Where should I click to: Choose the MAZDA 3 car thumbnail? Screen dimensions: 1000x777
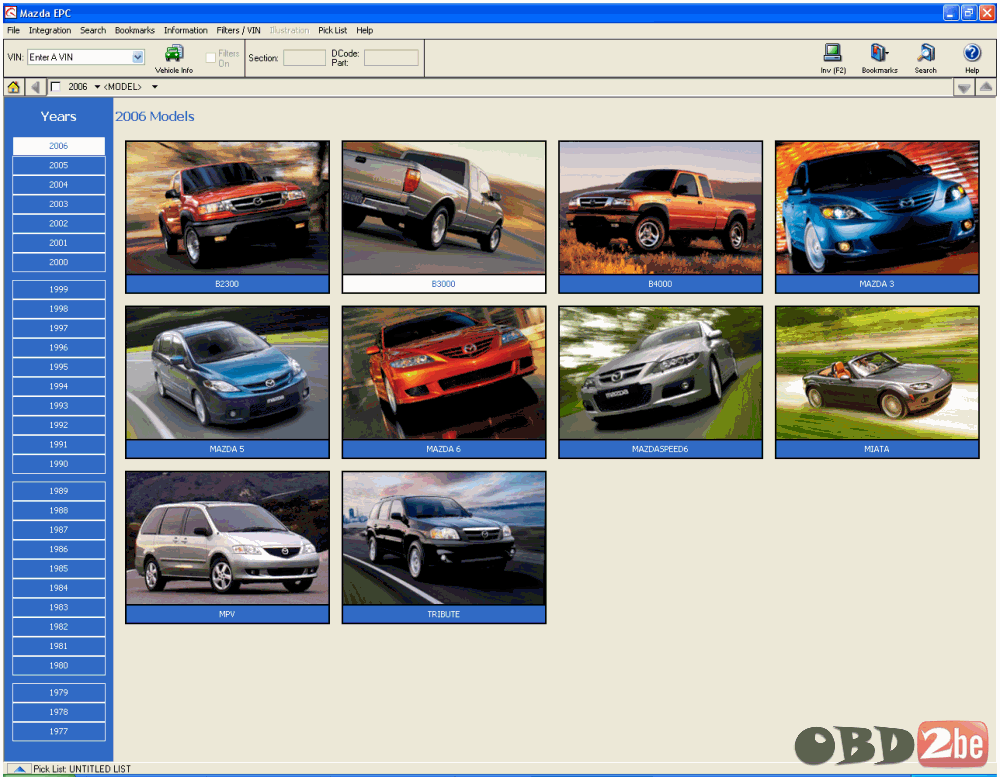[x=877, y=208]
